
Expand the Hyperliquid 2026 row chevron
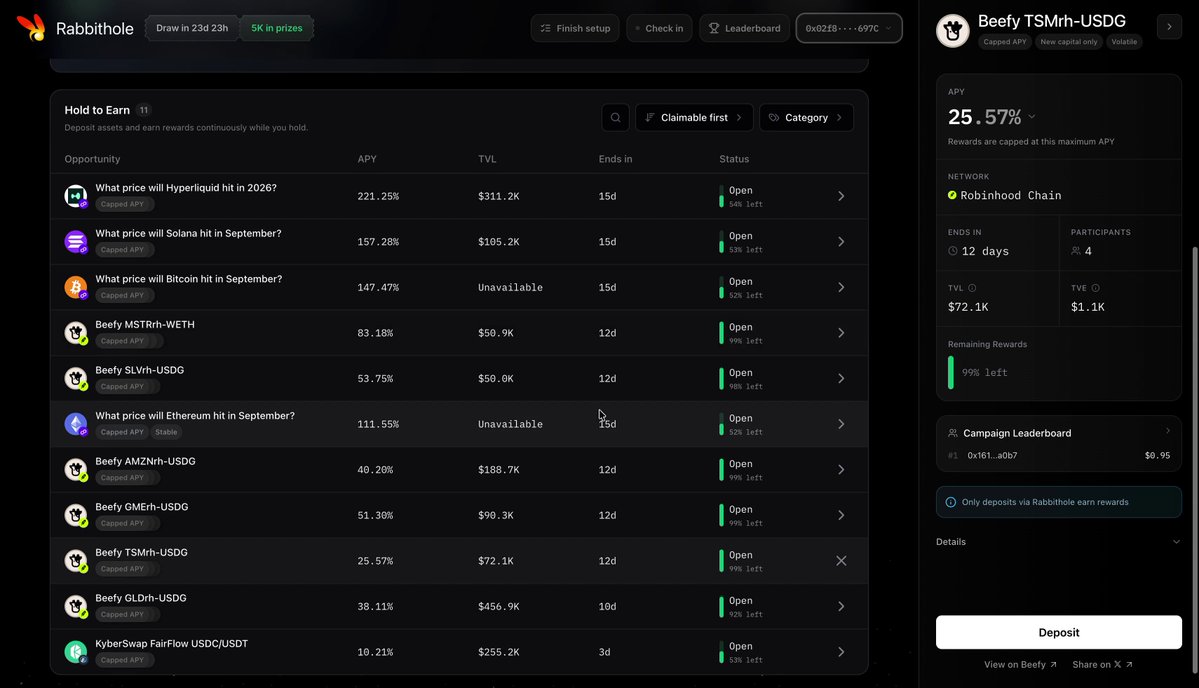click(841, 196)
